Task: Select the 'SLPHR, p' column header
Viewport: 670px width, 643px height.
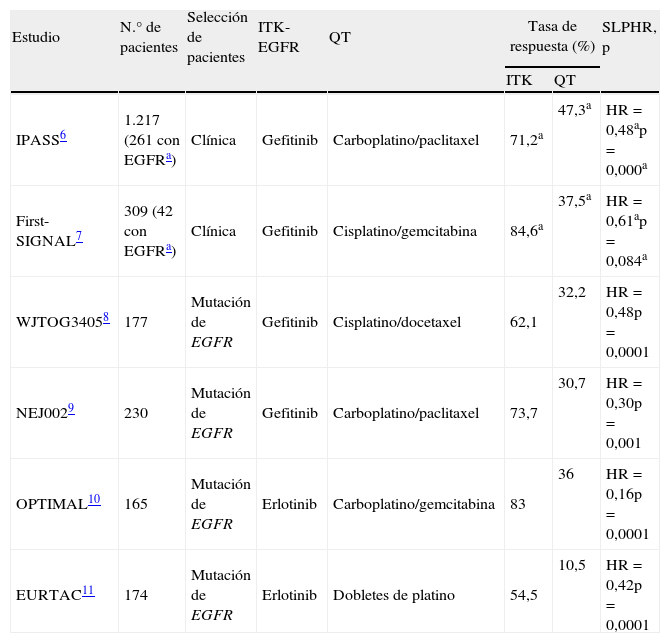Action: (629, 37)
